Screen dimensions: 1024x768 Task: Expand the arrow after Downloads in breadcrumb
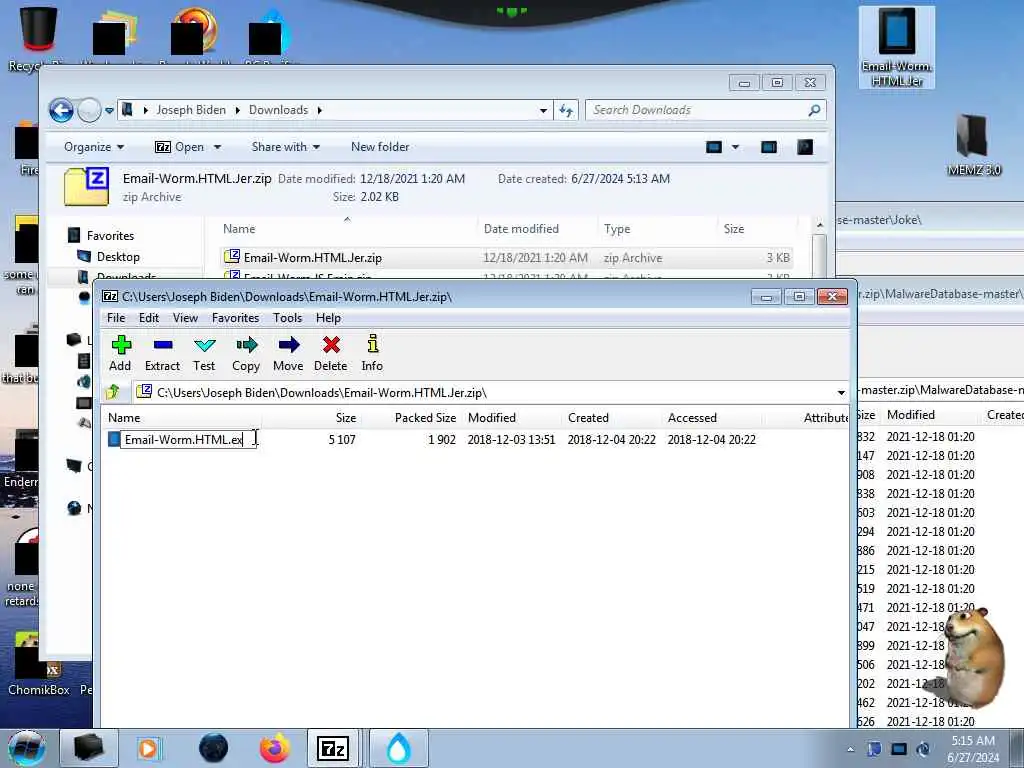(320, 110)
